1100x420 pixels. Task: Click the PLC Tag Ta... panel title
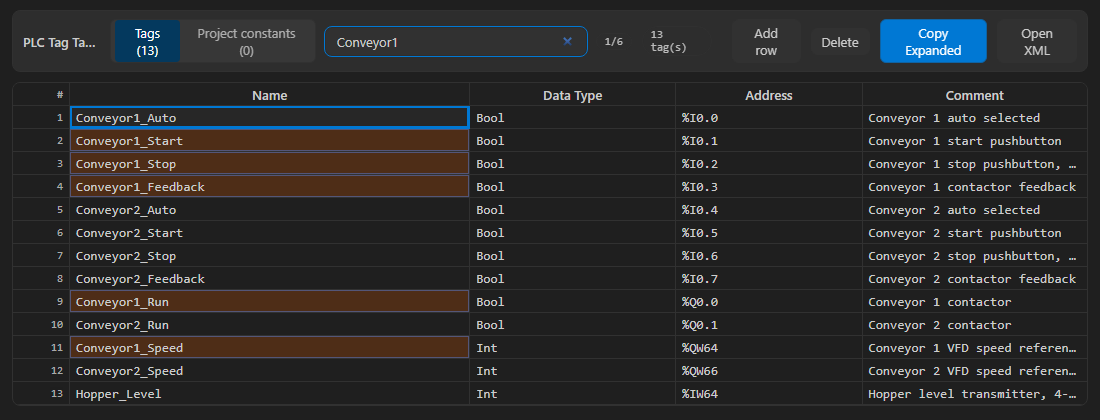[x=59, y=42]
